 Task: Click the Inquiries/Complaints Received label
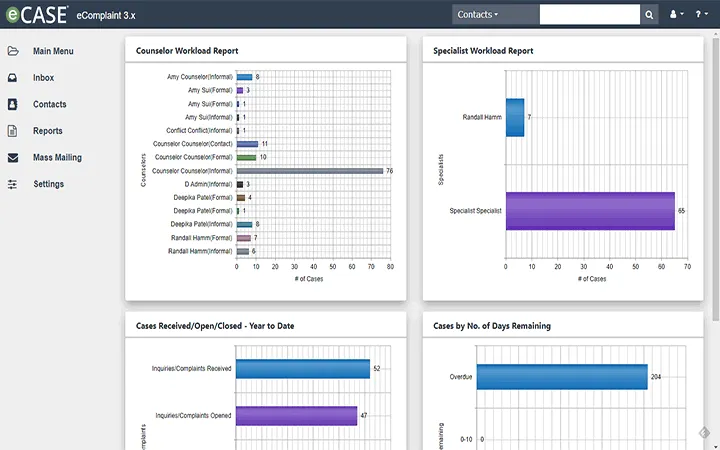[191, 369]
